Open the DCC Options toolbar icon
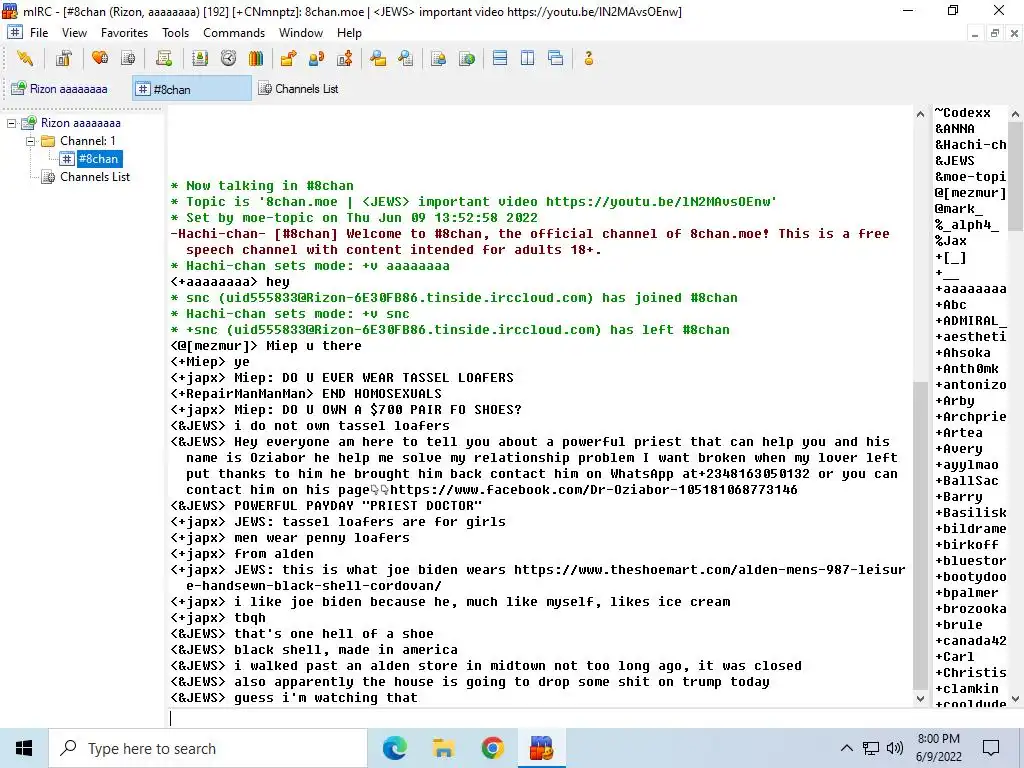 point(344,59)
